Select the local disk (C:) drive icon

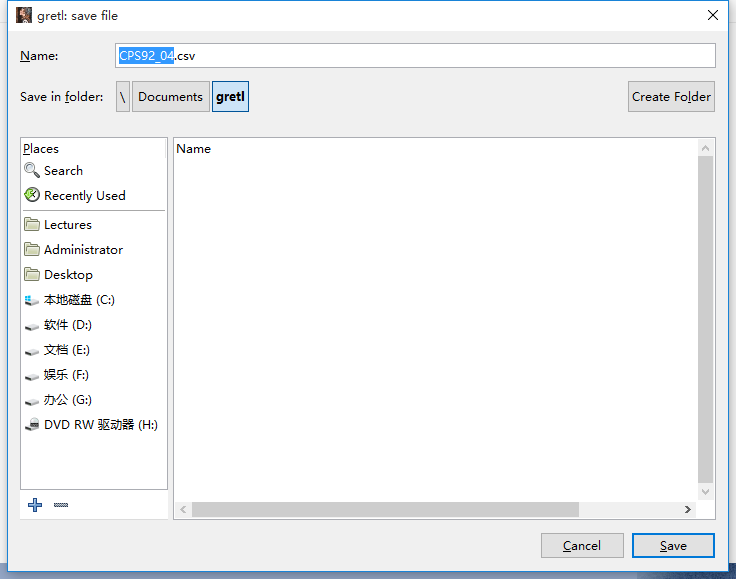32,300
